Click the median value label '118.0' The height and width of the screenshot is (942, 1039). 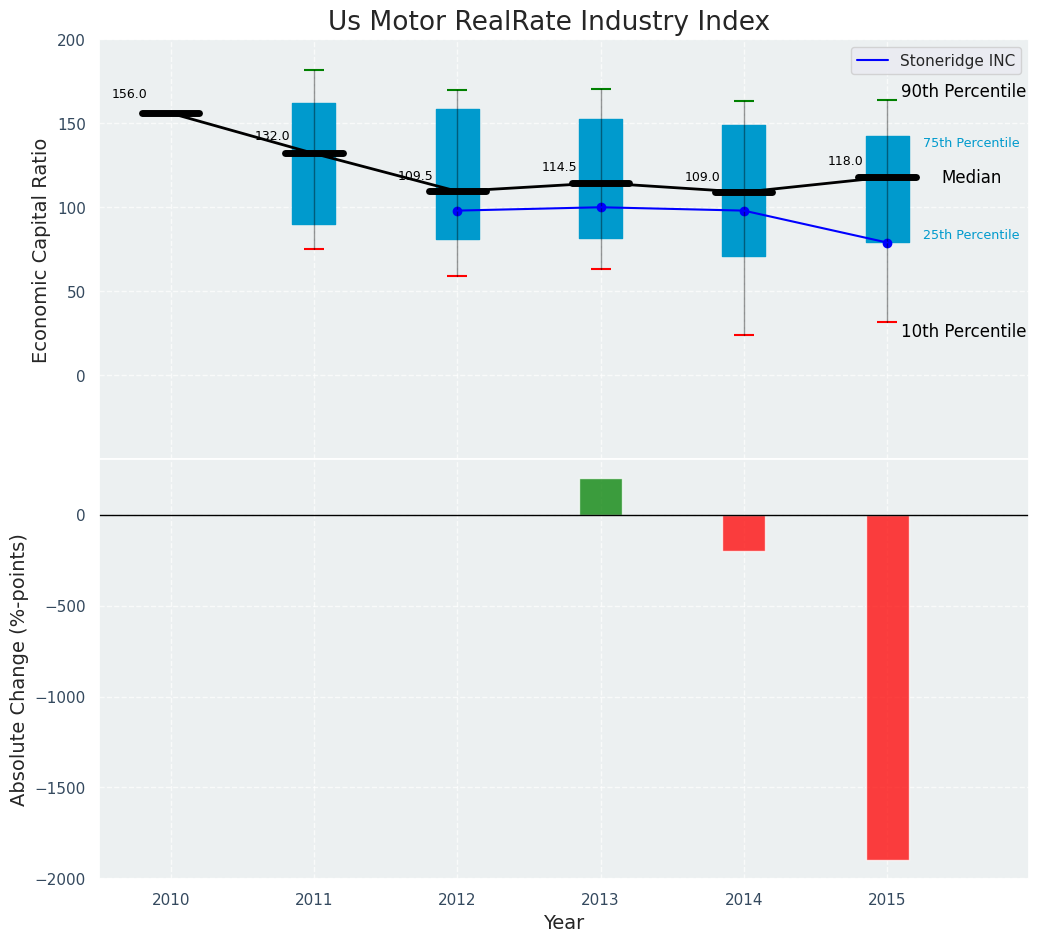tap(845, 162)
